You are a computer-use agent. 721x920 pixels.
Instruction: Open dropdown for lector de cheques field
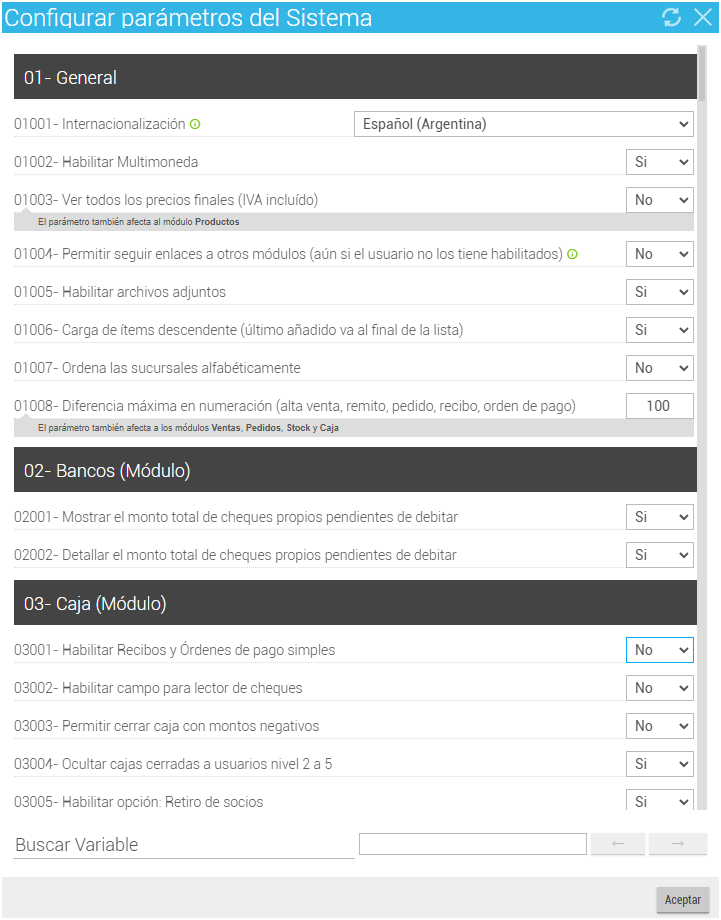click(x=660, y=688)
